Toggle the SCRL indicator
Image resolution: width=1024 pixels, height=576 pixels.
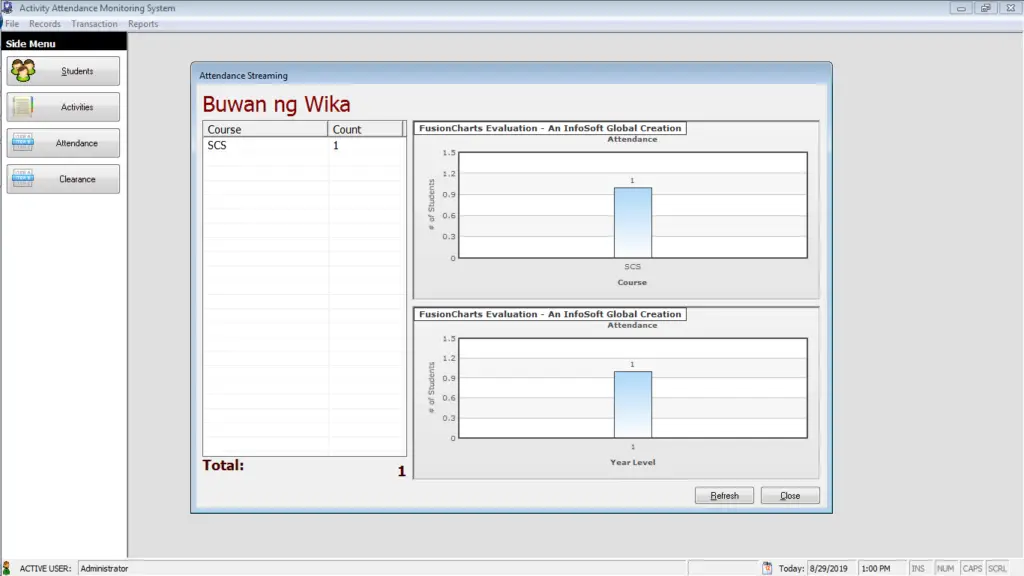coord(997,567)
